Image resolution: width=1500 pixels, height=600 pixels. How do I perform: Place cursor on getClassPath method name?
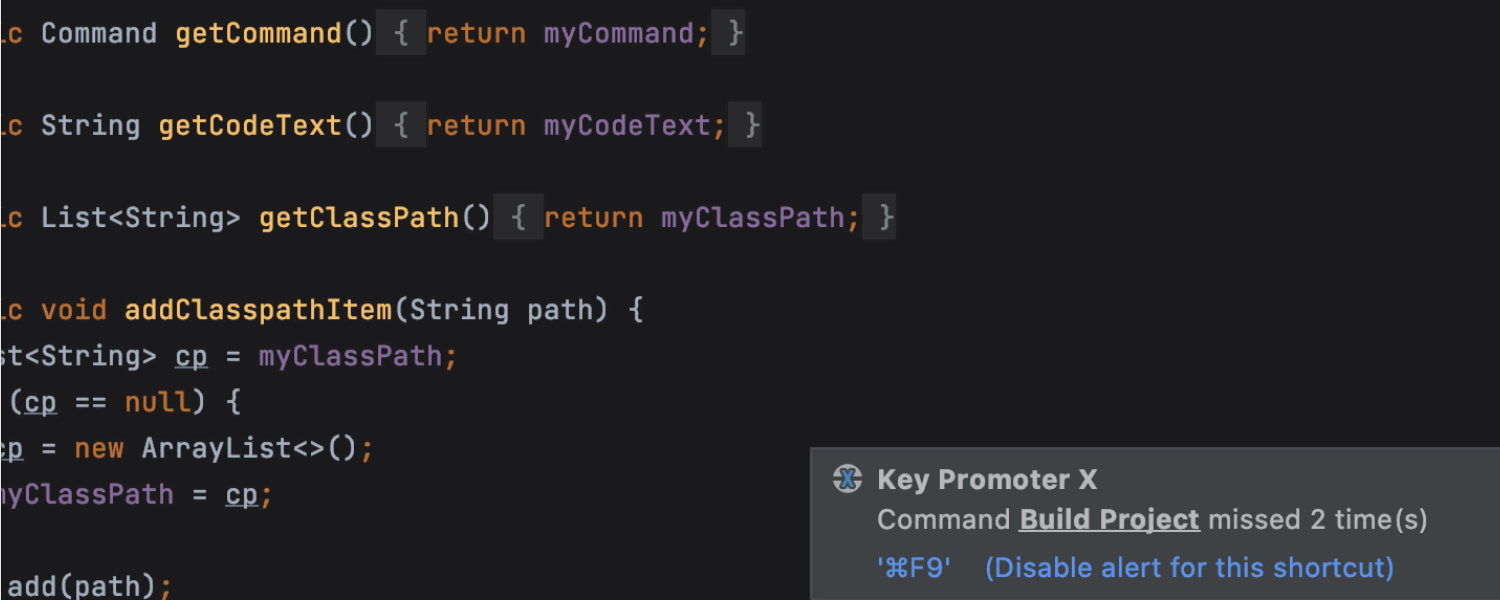click(x=358, y=217)
